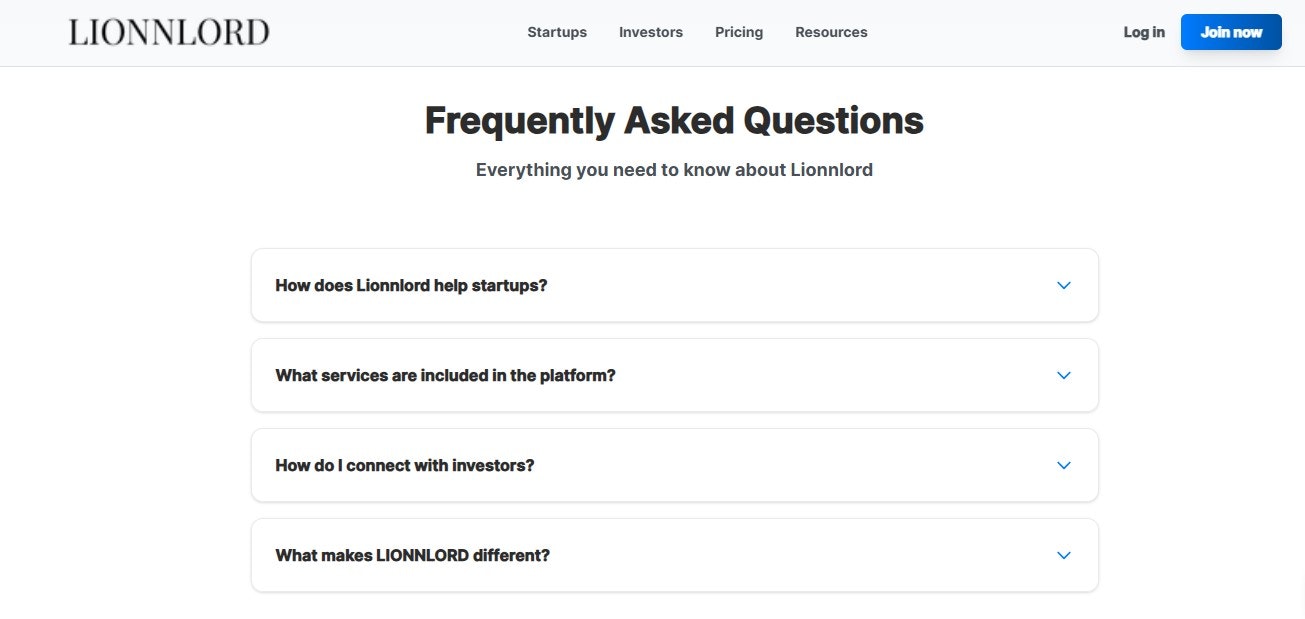Select Pricing in the navigation bar
Viewport: 1305px width, 619px height.
(739, 32)
